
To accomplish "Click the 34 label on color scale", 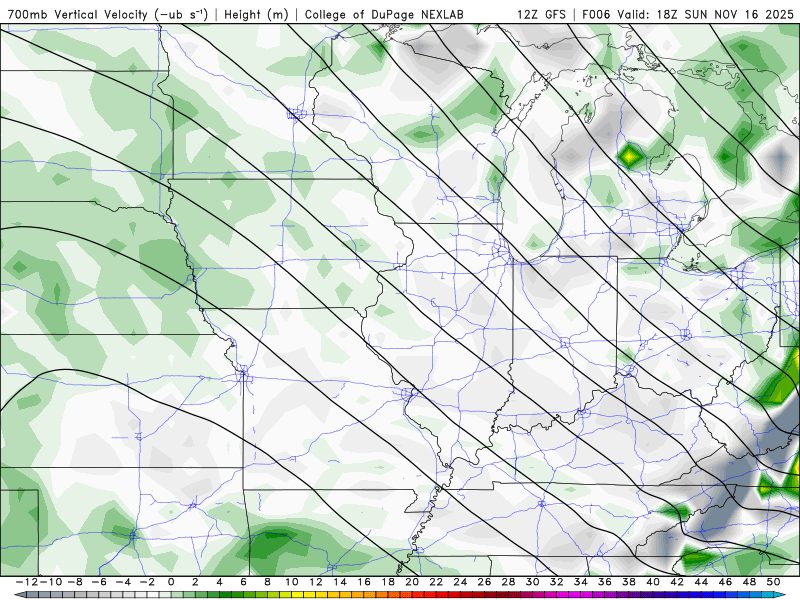I will point(581,582).
